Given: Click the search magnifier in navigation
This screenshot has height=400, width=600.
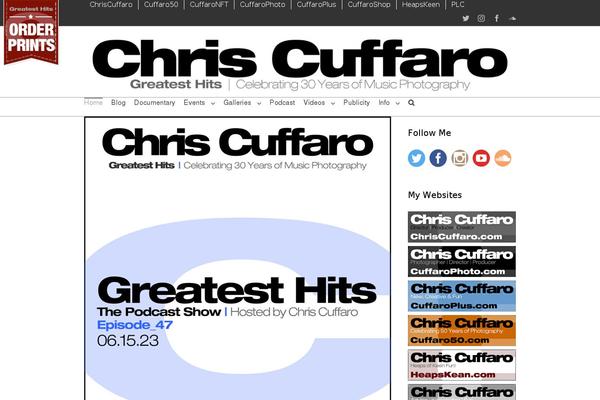Looking at the screenshot, I should pyautogui.click(x=411, y=103).
